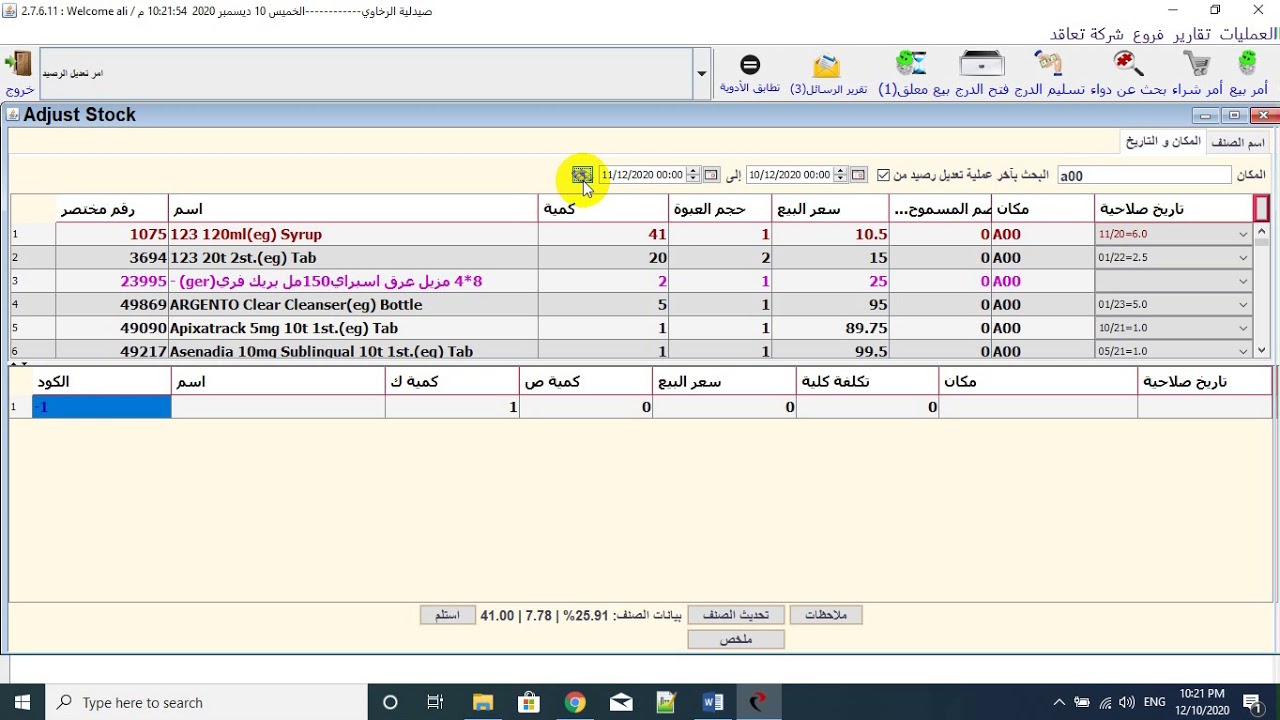Expand expiry dropdown of item code 23995
This screenshot has width=1280, height=720.
[x=1243, y=281]
